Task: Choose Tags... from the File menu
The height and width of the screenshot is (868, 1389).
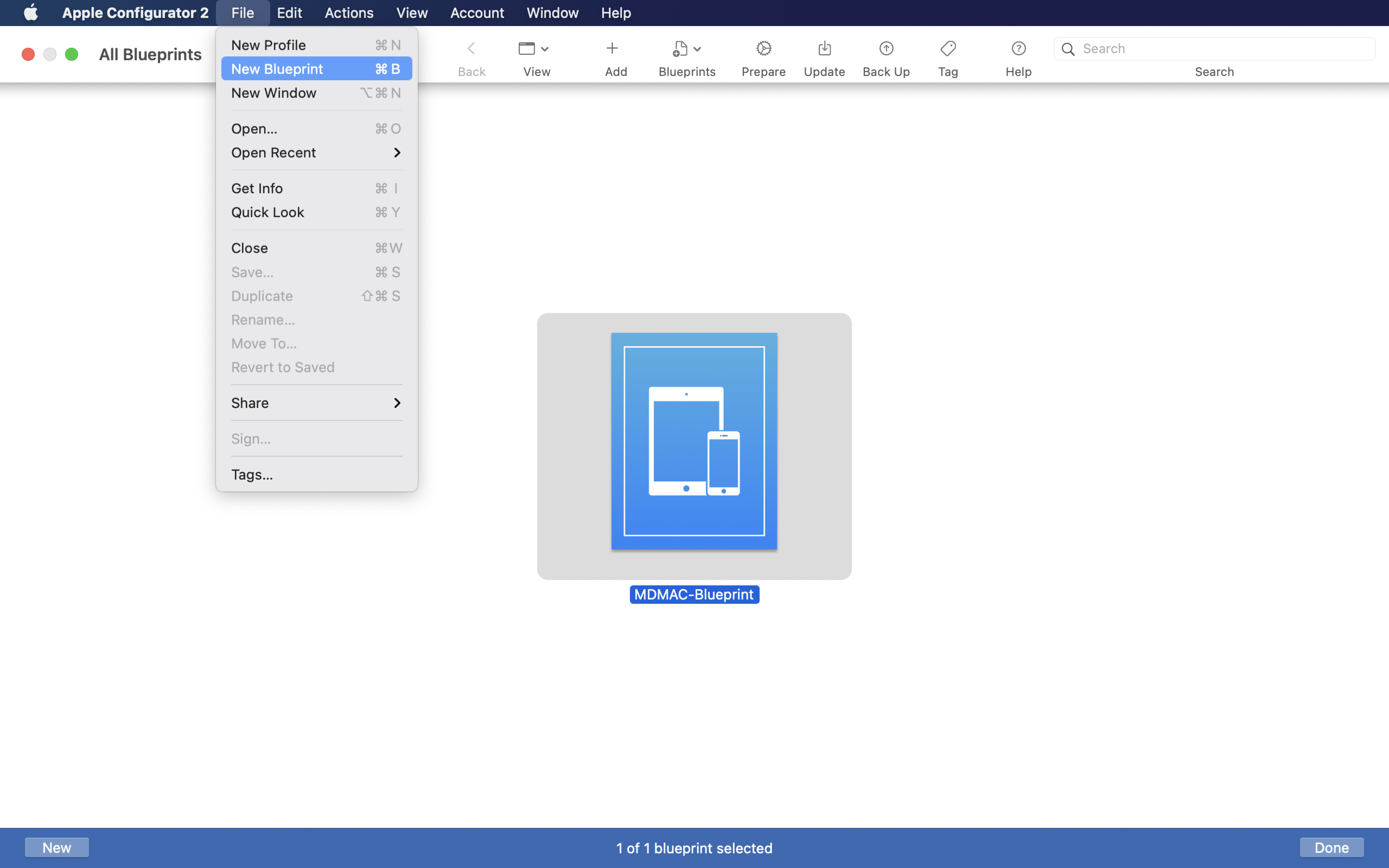Action: 316,475
